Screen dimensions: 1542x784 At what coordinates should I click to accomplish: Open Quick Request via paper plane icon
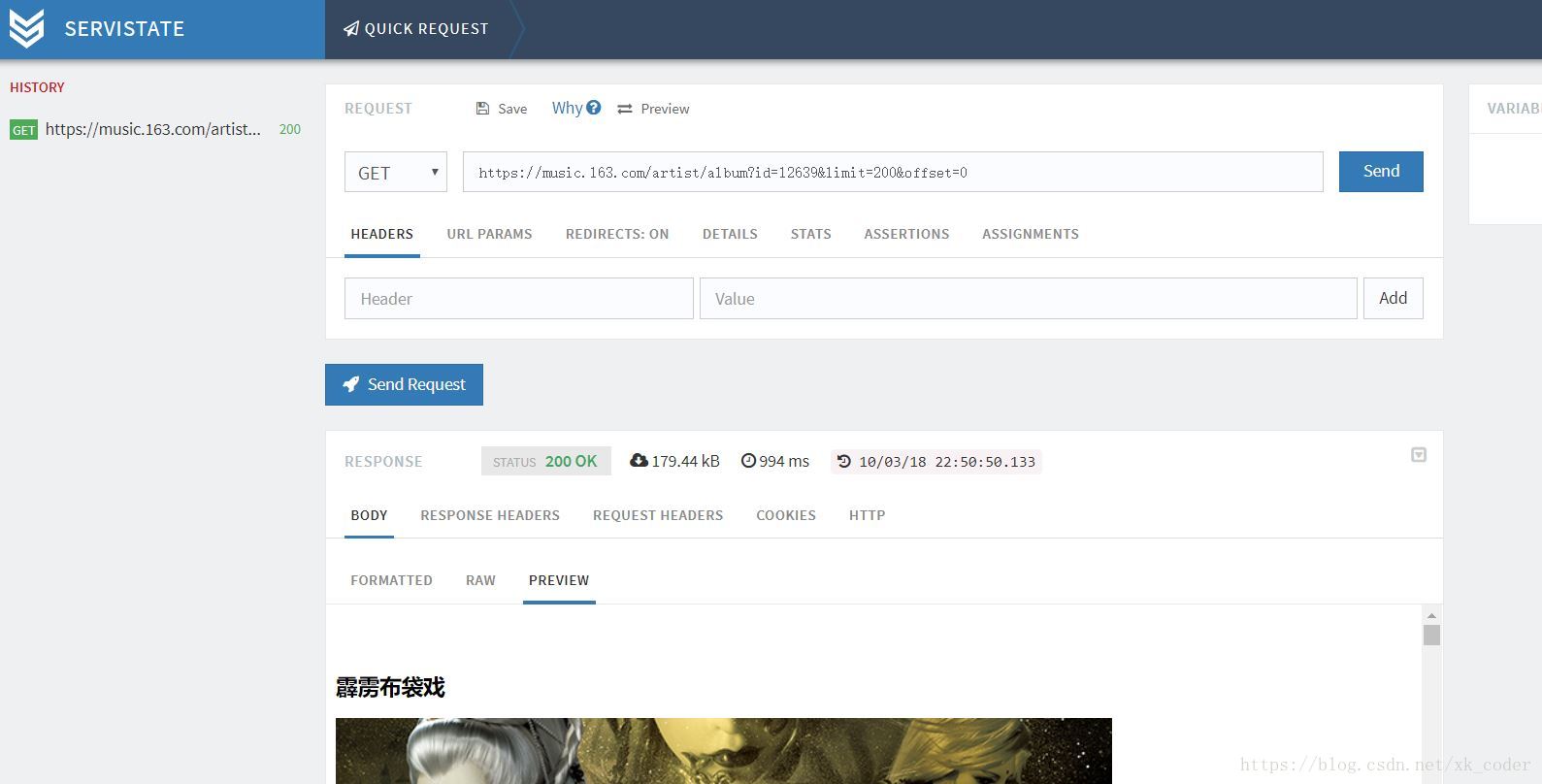[x=351, y=29]
